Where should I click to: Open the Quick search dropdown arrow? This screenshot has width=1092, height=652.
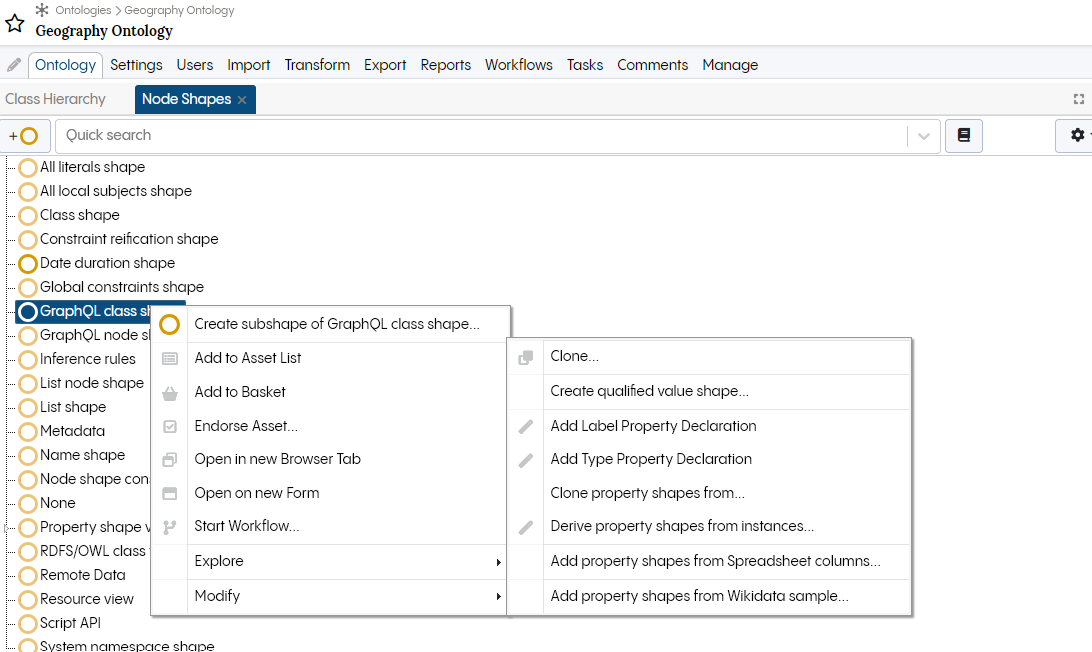[924, 136]
